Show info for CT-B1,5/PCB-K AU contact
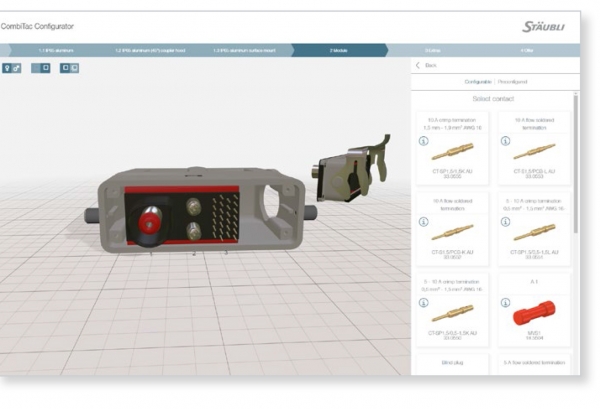 coord(421,221)
